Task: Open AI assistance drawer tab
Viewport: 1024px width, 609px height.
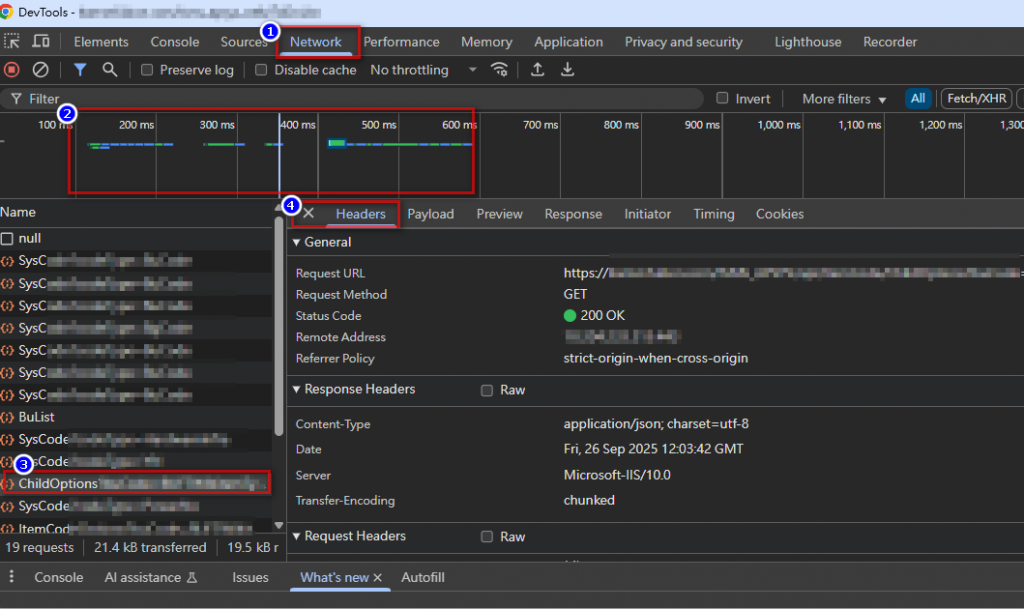Action: click(x=150, y=578)
